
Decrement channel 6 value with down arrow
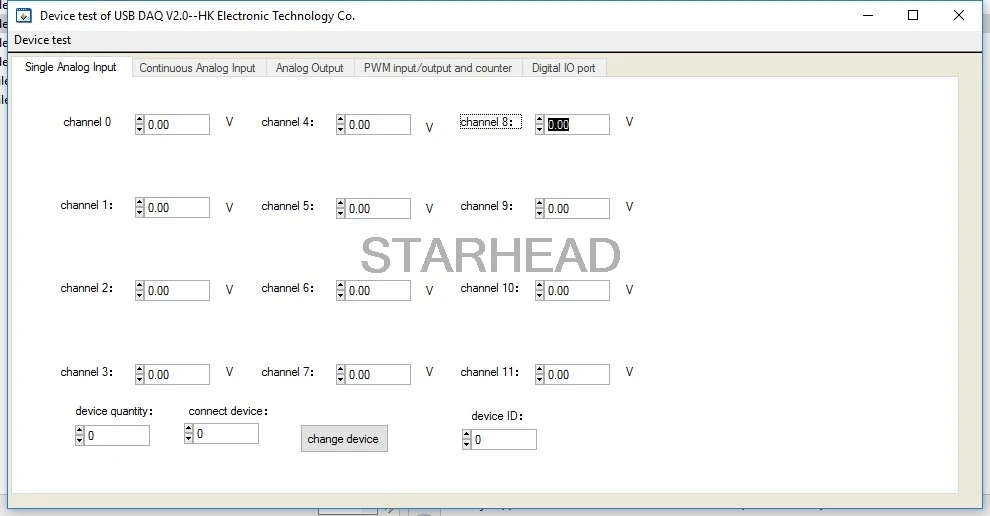pyautogui.click(x=340, y=295)
